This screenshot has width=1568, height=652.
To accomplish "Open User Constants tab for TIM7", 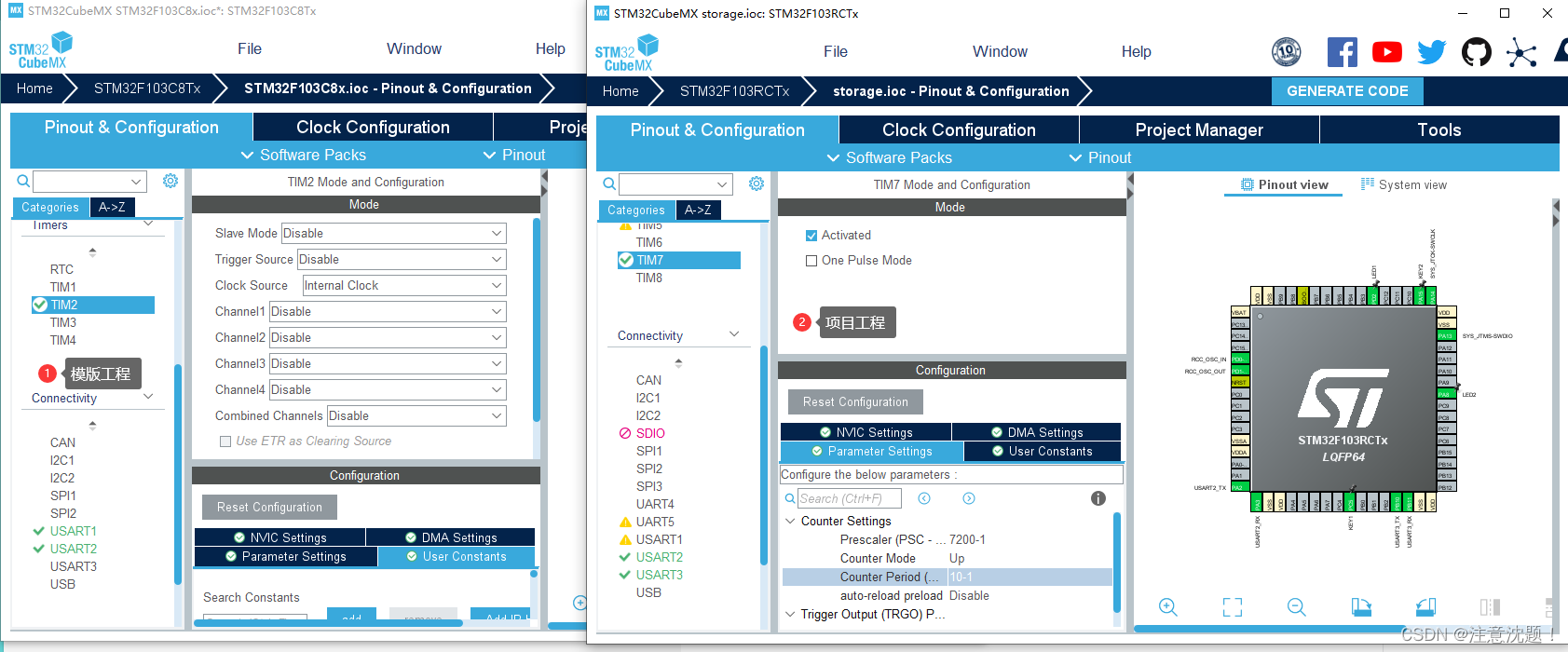I will [1042, 452].
